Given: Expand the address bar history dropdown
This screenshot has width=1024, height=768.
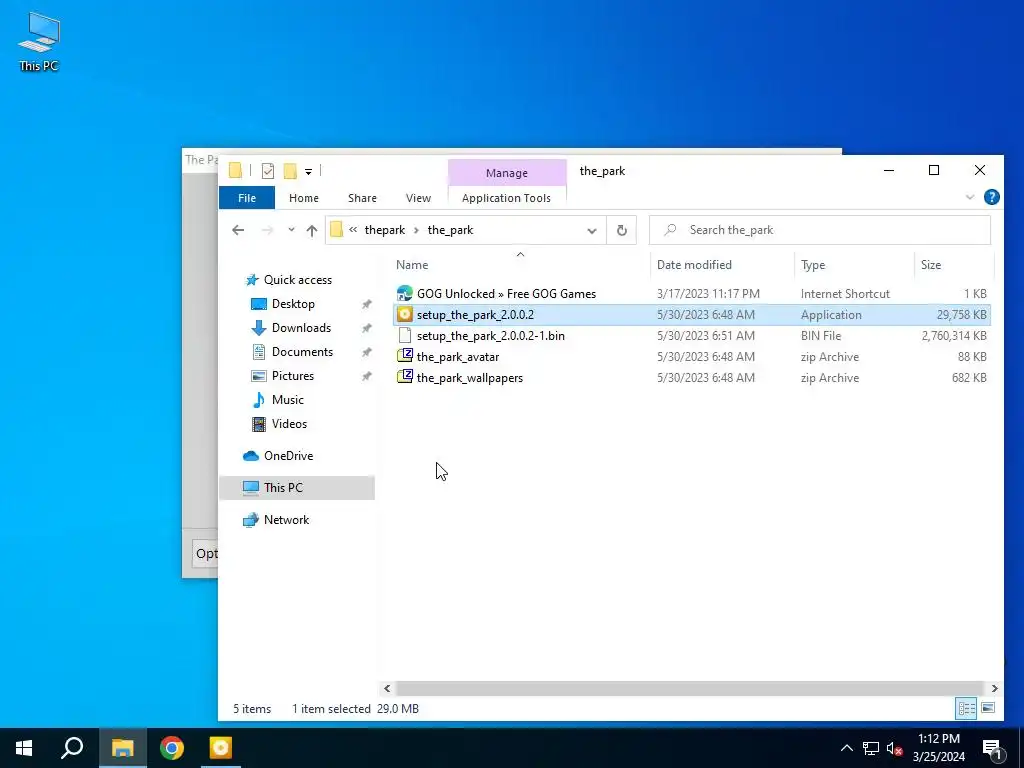Looking at the screenshot, I should pos(592,231).
